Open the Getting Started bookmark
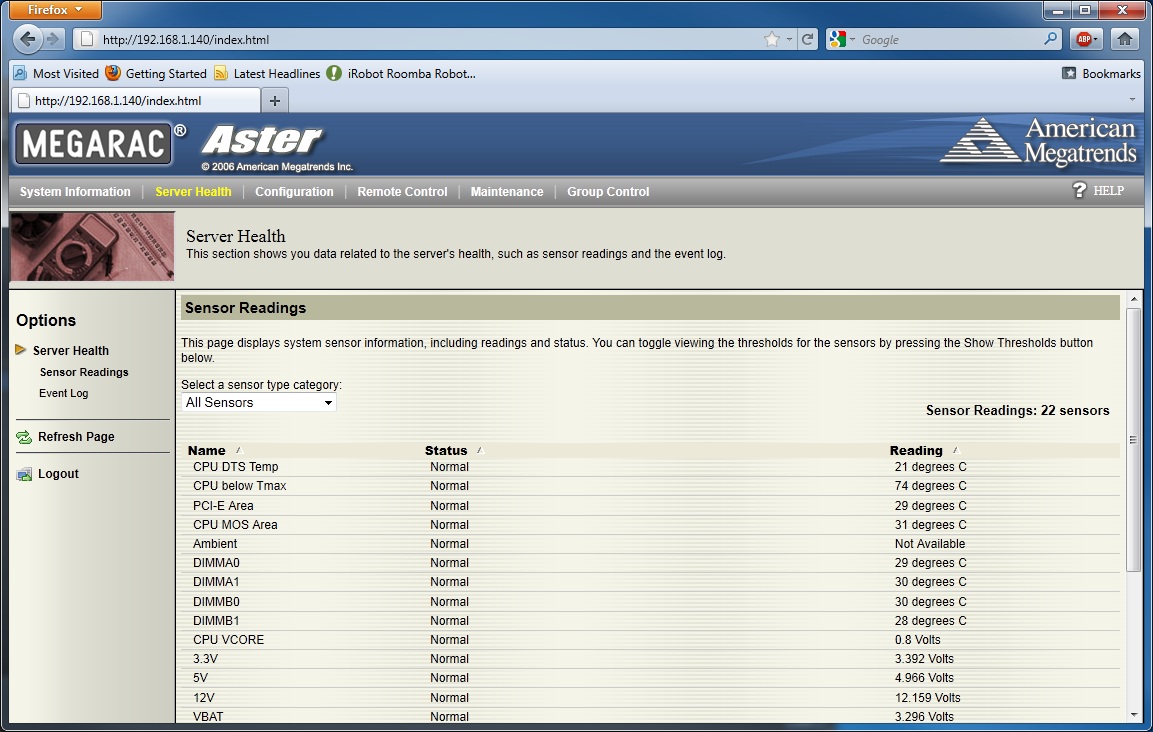This screenshot has width=1153, height=732. pos(156,74)
